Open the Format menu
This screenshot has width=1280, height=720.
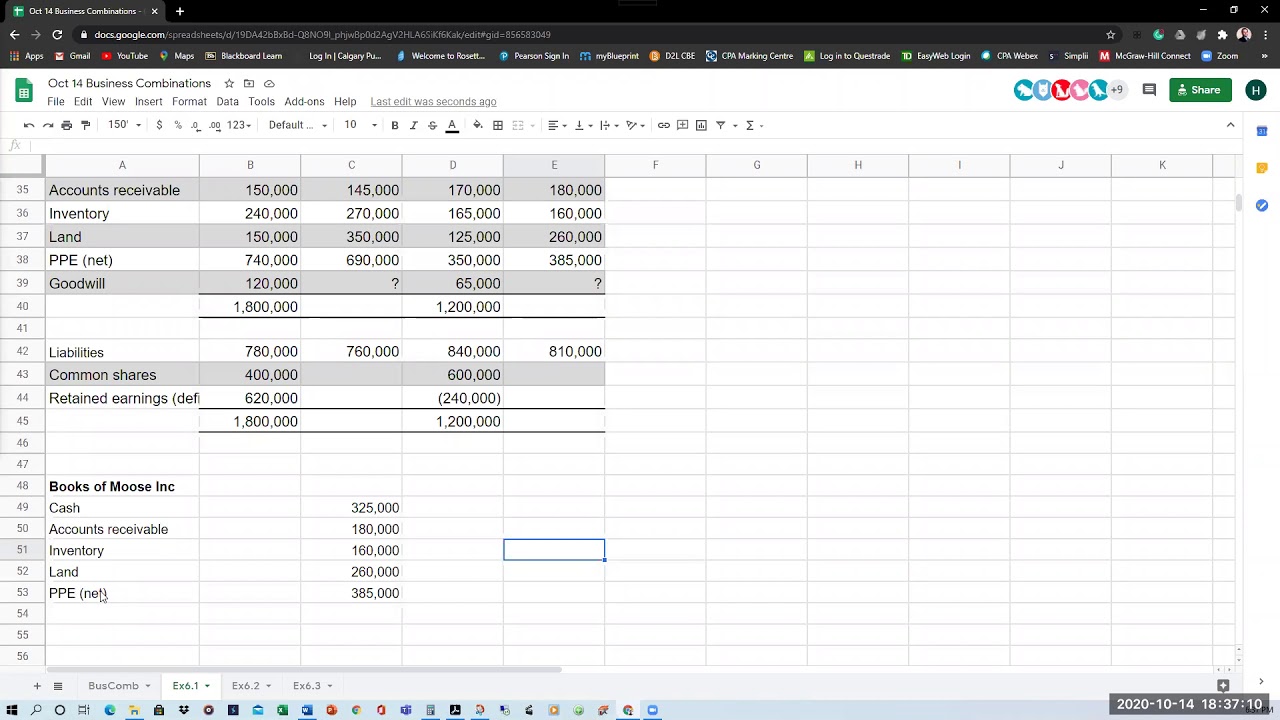(x=189, y=102)
